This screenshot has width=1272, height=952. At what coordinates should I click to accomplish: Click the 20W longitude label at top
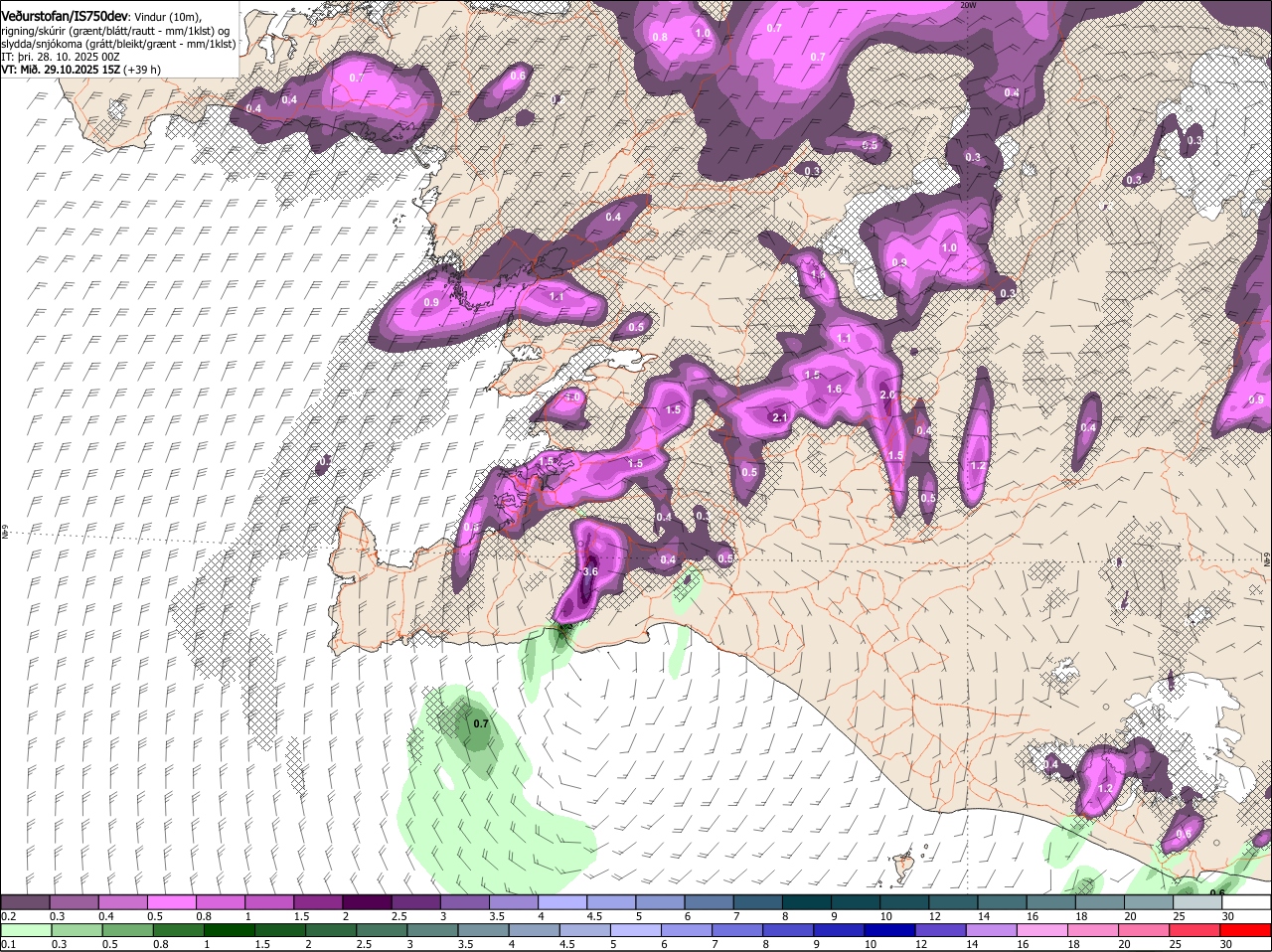pyautogui.click(x=970, y=5)
